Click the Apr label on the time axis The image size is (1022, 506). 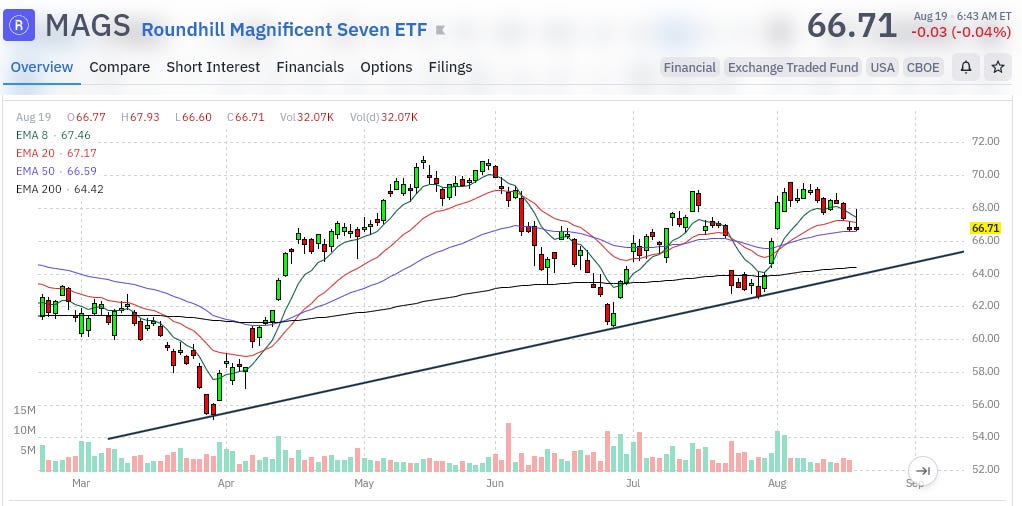coord(226,484)
